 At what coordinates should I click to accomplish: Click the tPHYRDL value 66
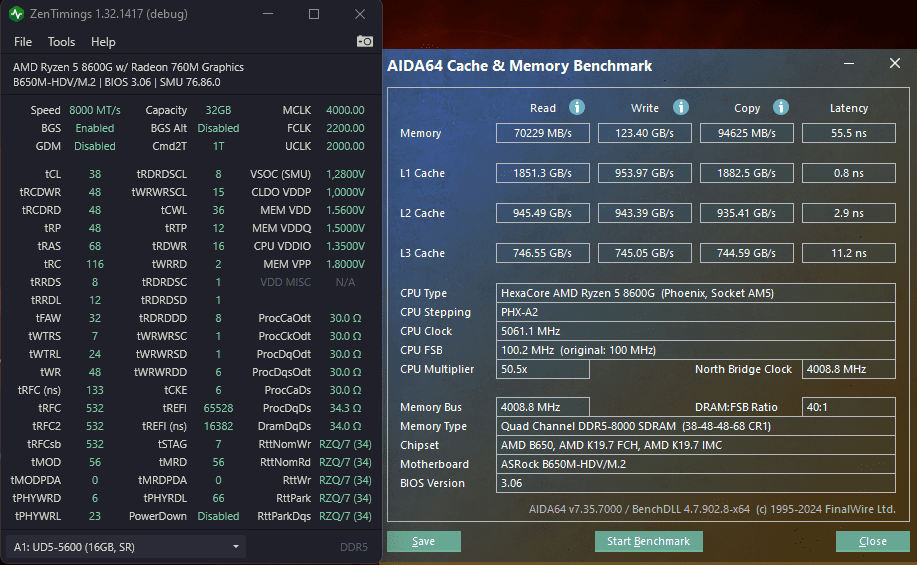click(x=218, y=498)
